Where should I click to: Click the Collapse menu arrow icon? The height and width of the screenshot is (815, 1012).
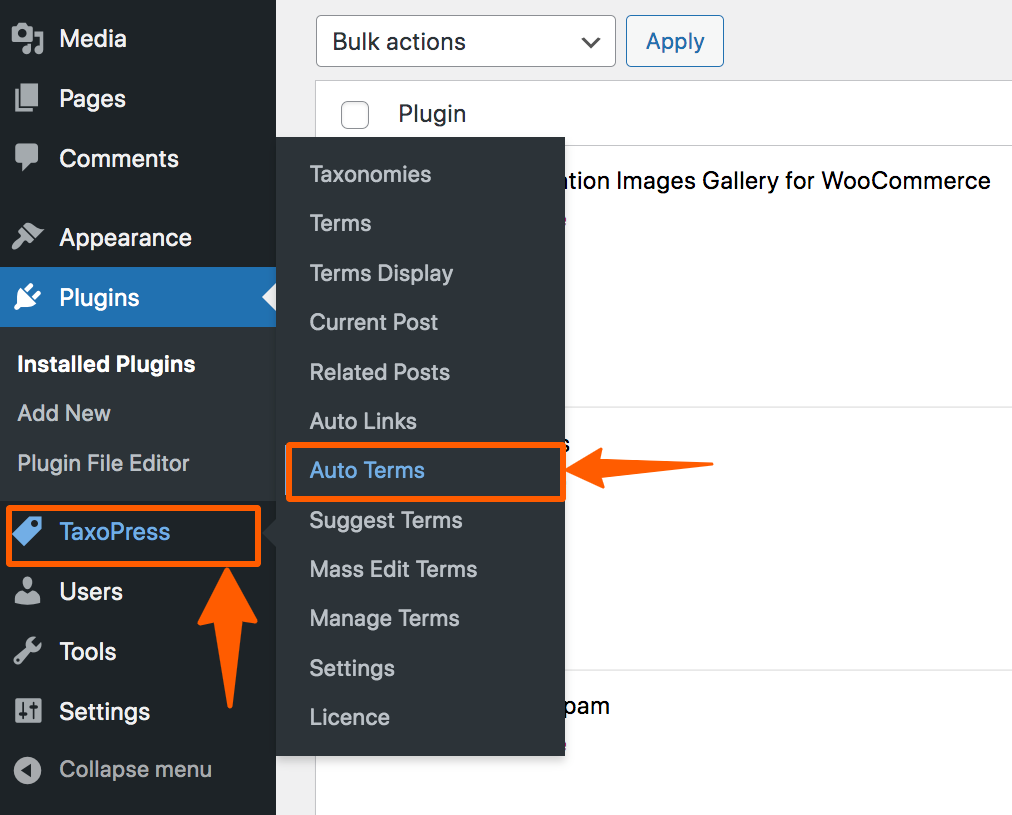tap(27, 770)
